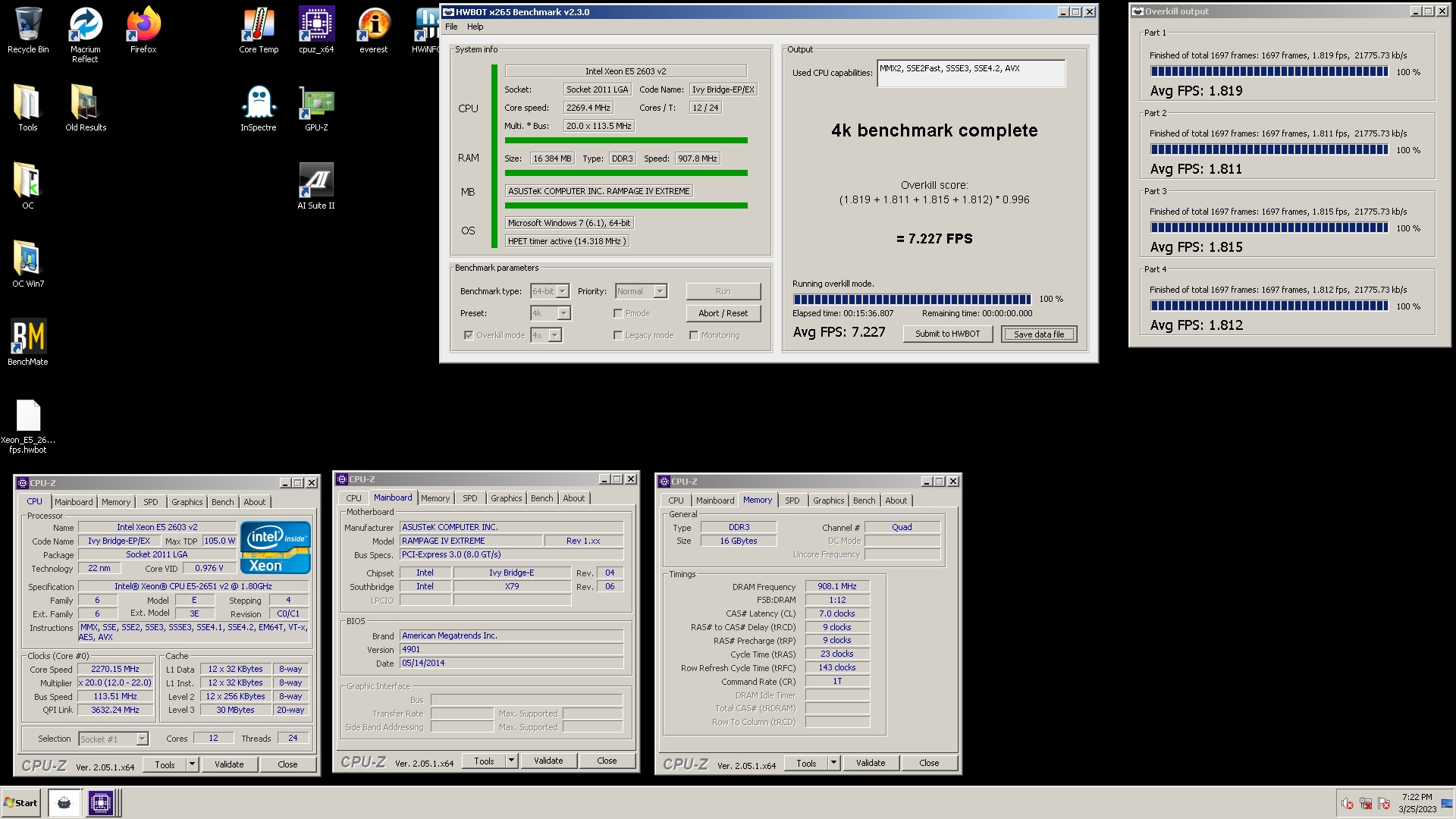The width and height of the screenshot is (1456, 819).
Task: Click Validate in CPU-Z CPU window
Action: pos(229,764)
